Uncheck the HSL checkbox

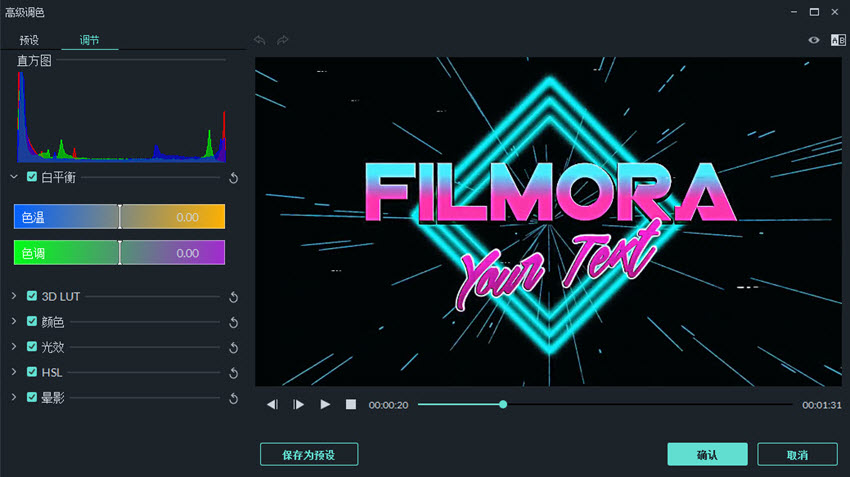point(32,371)
